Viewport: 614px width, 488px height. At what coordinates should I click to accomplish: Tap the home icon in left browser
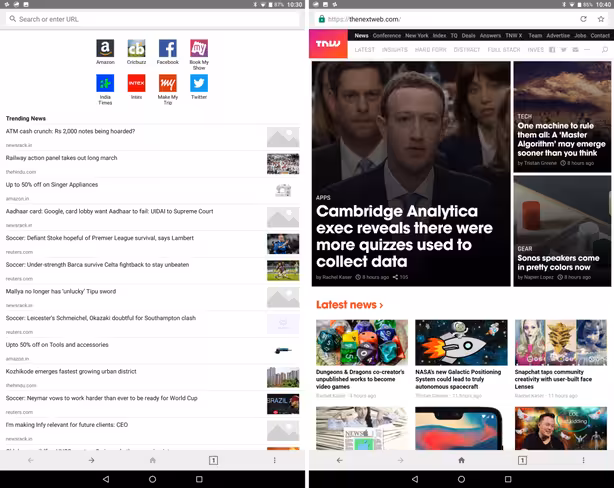pyautogui.click(x=153, y=460)
